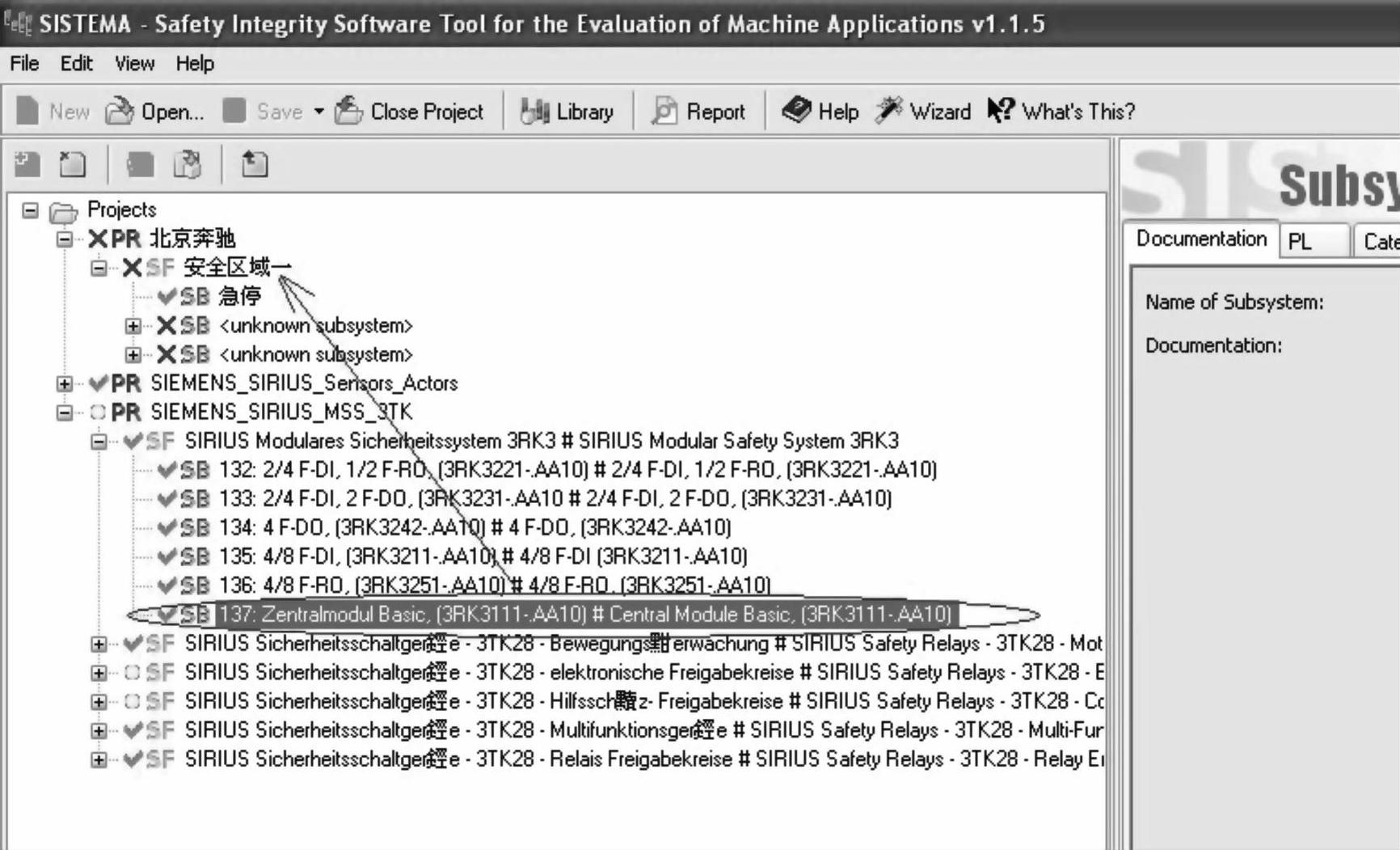
Task: Open the View menu
Action: (x=134, y=63)
